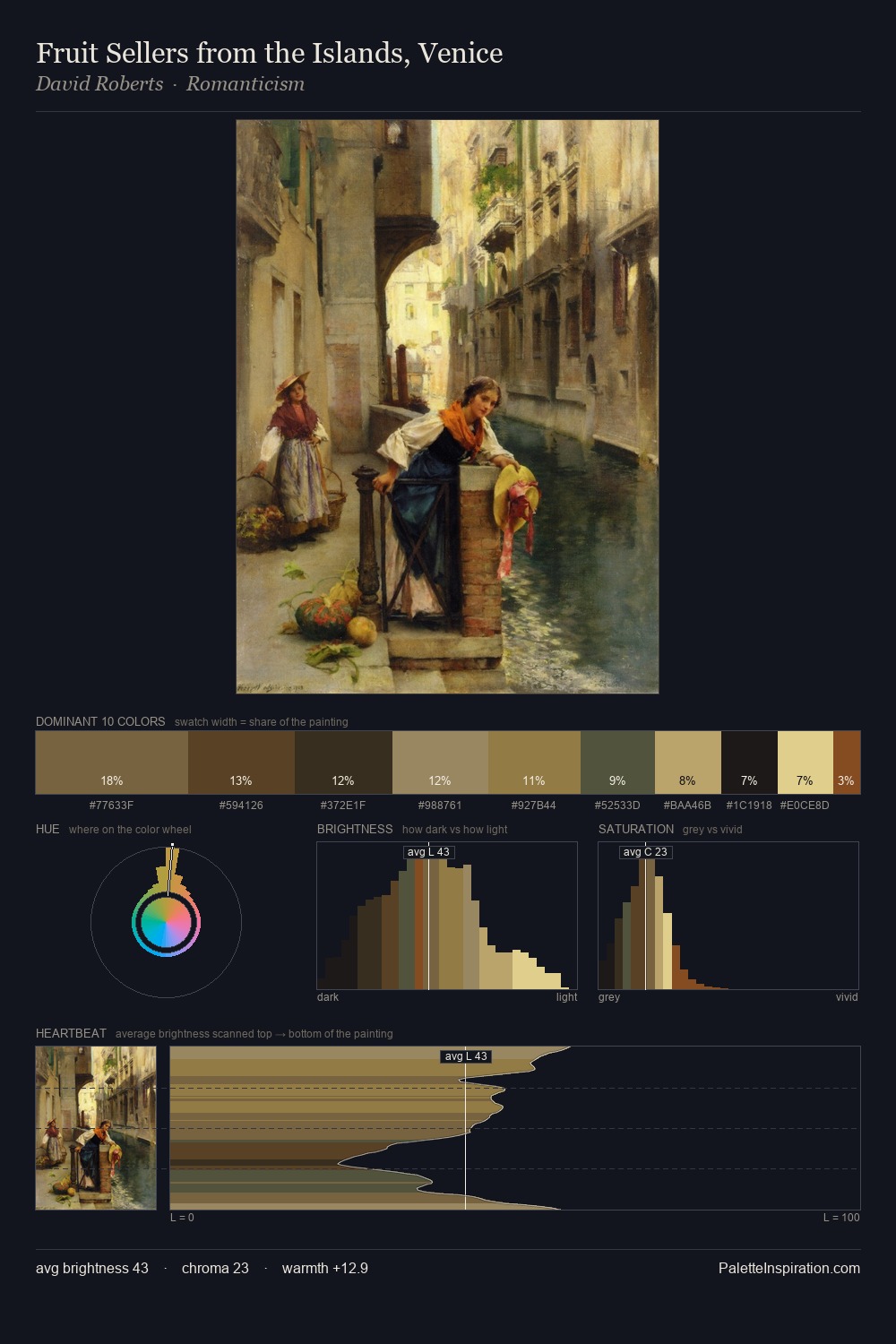The height and width of the screenshot is (1344, 896).
Task: Click the hex code text '#E0CE8D'
Action: pyautogui.click(x=805, y=806)
